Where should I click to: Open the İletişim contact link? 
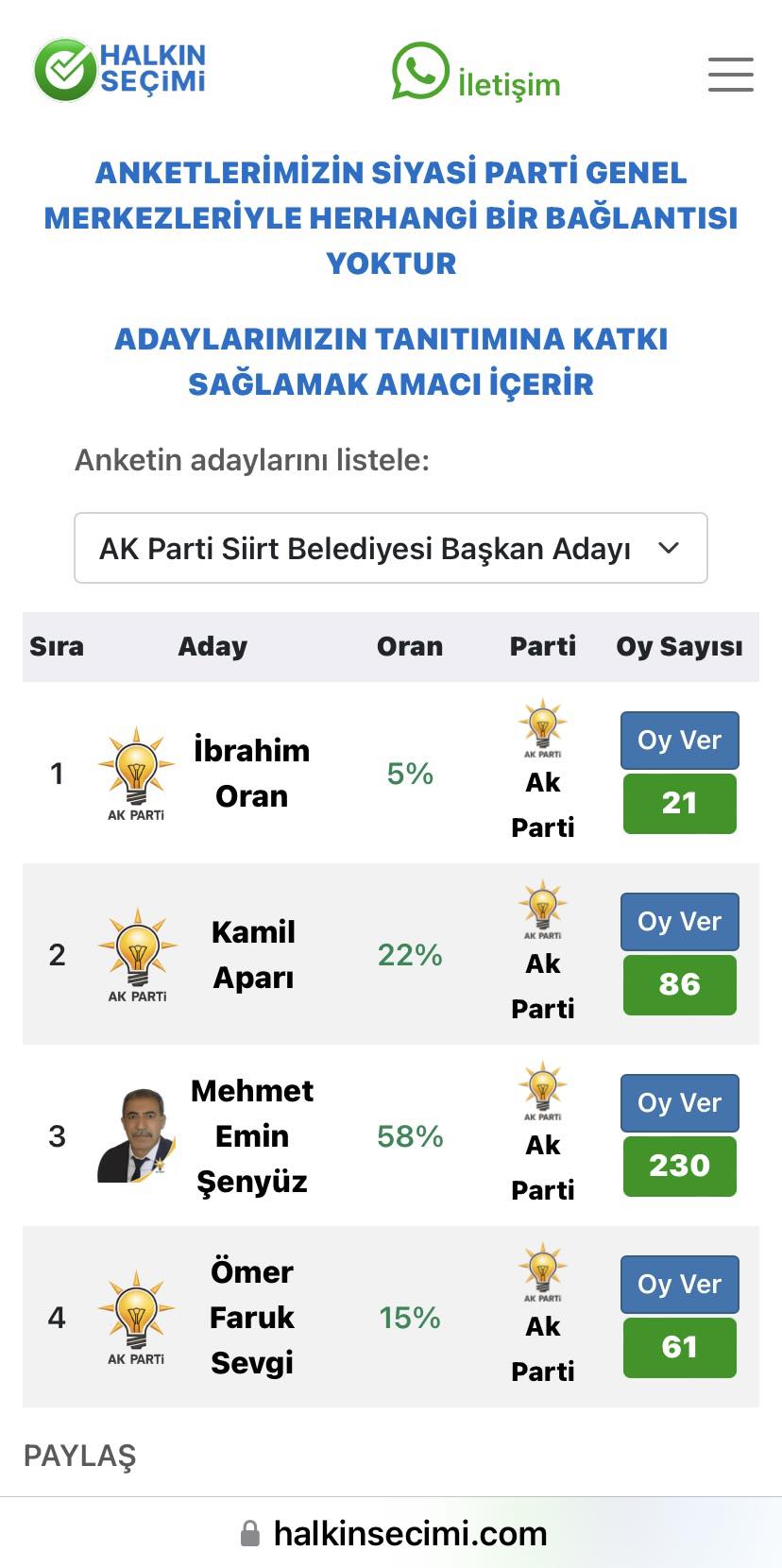pyautogui.click(x=508, y=84)
